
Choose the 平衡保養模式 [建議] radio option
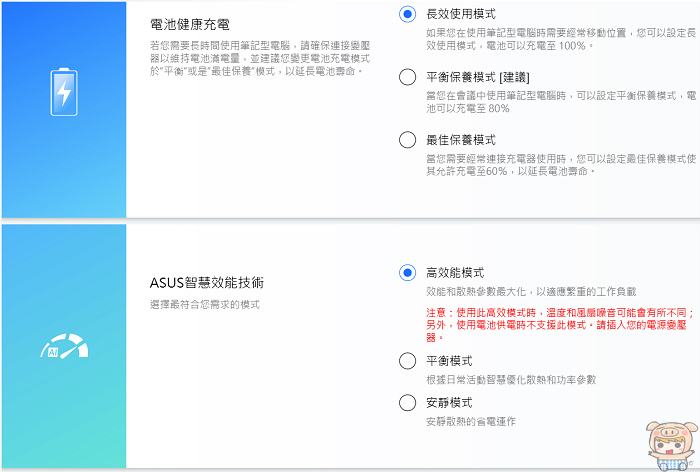tap(407, 77)
